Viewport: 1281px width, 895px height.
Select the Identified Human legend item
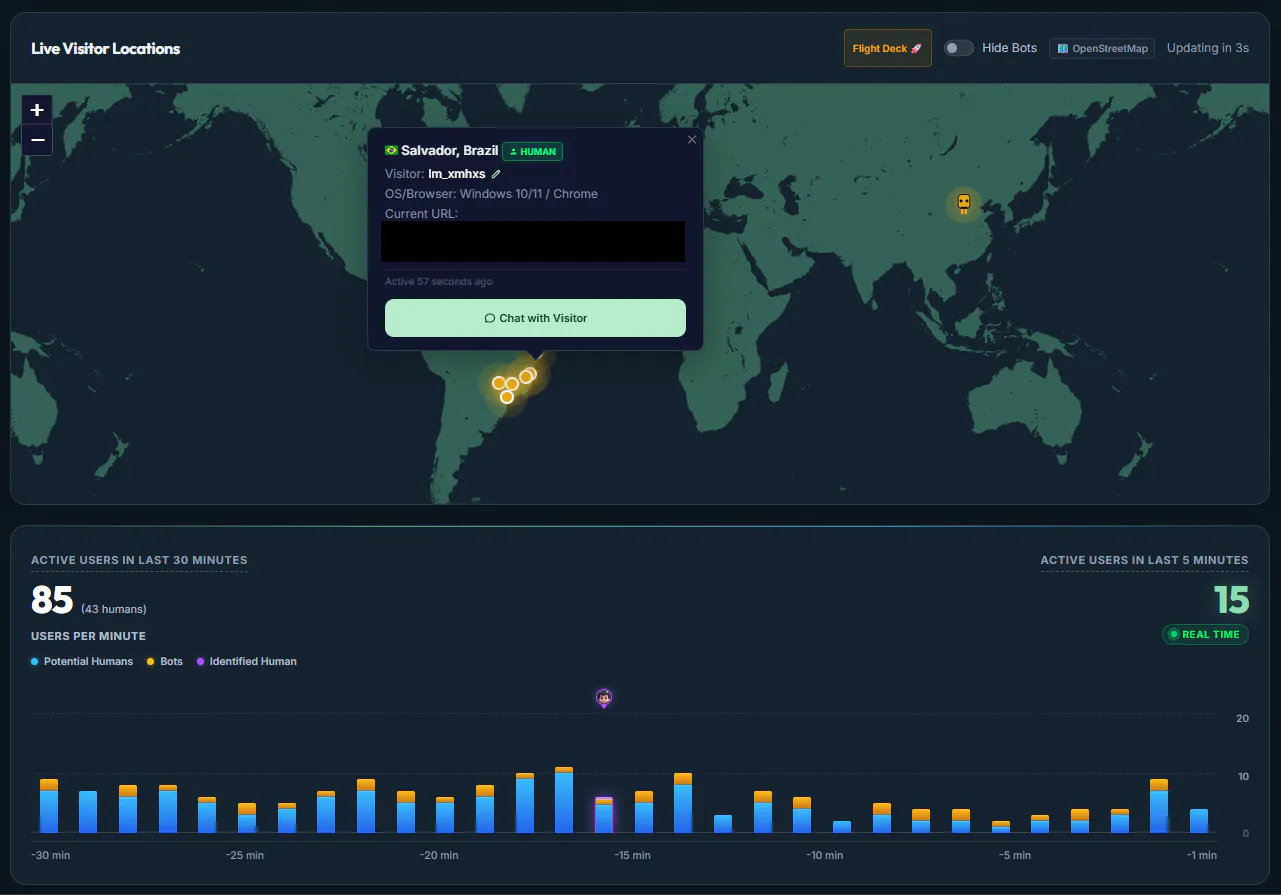click(246, 662)
